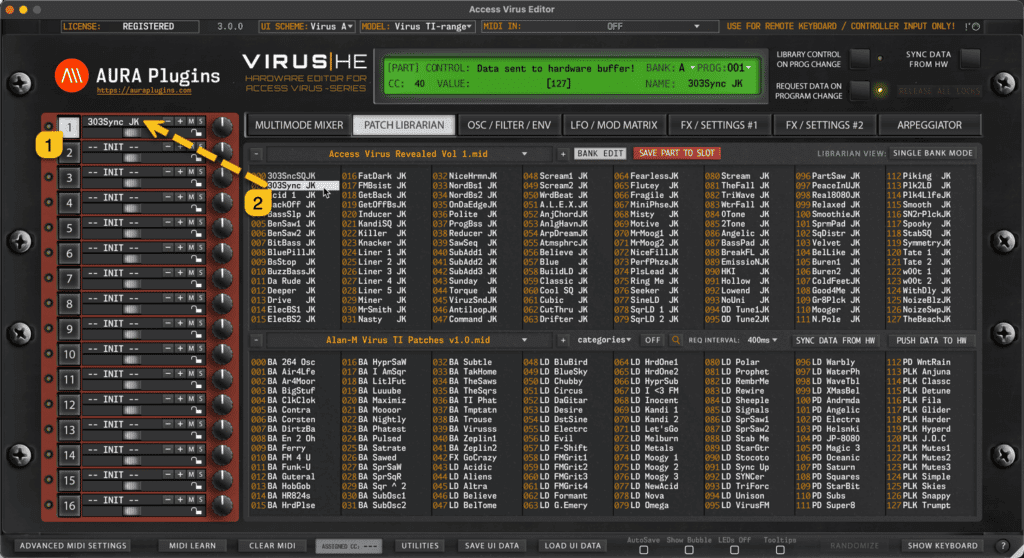Mute part 1 with M button

(x=191, y=122)
